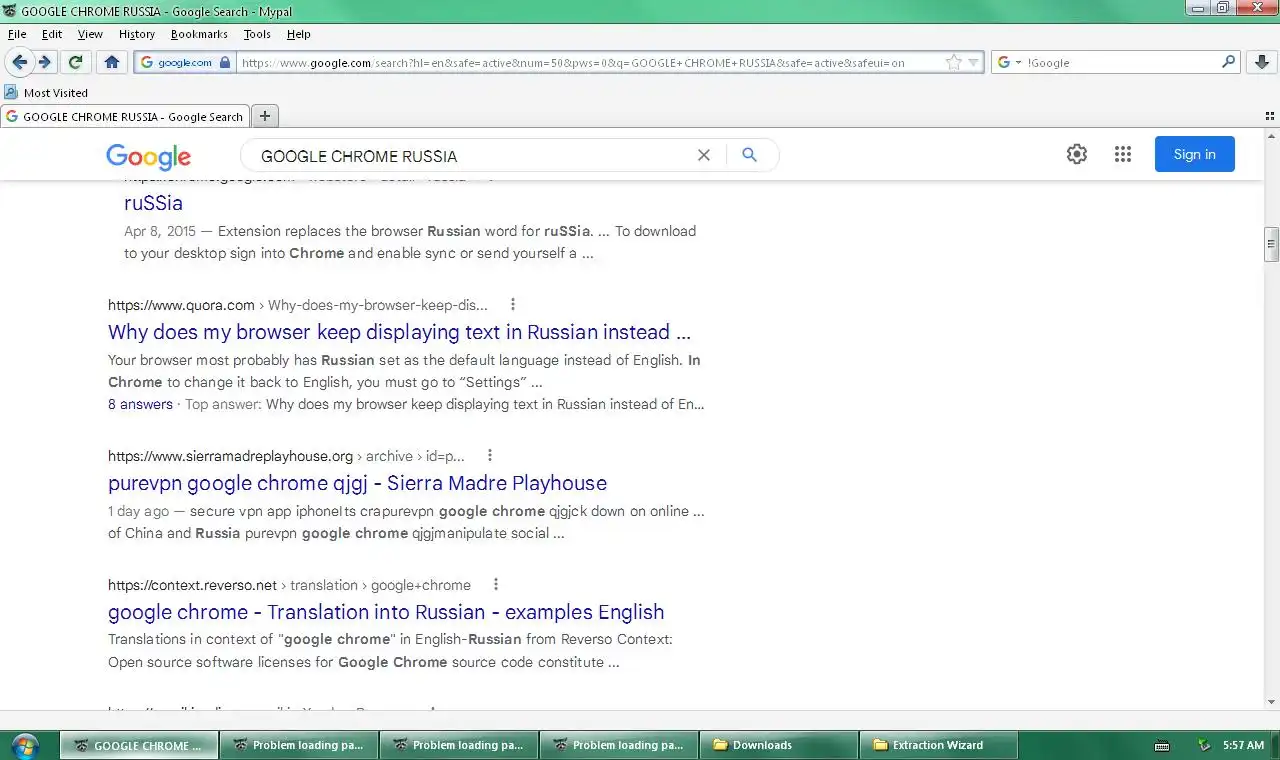Go back with the Back arrow button
This screenshot has width=1280, height=760.
pyautogui.click(x=19, y=62)
